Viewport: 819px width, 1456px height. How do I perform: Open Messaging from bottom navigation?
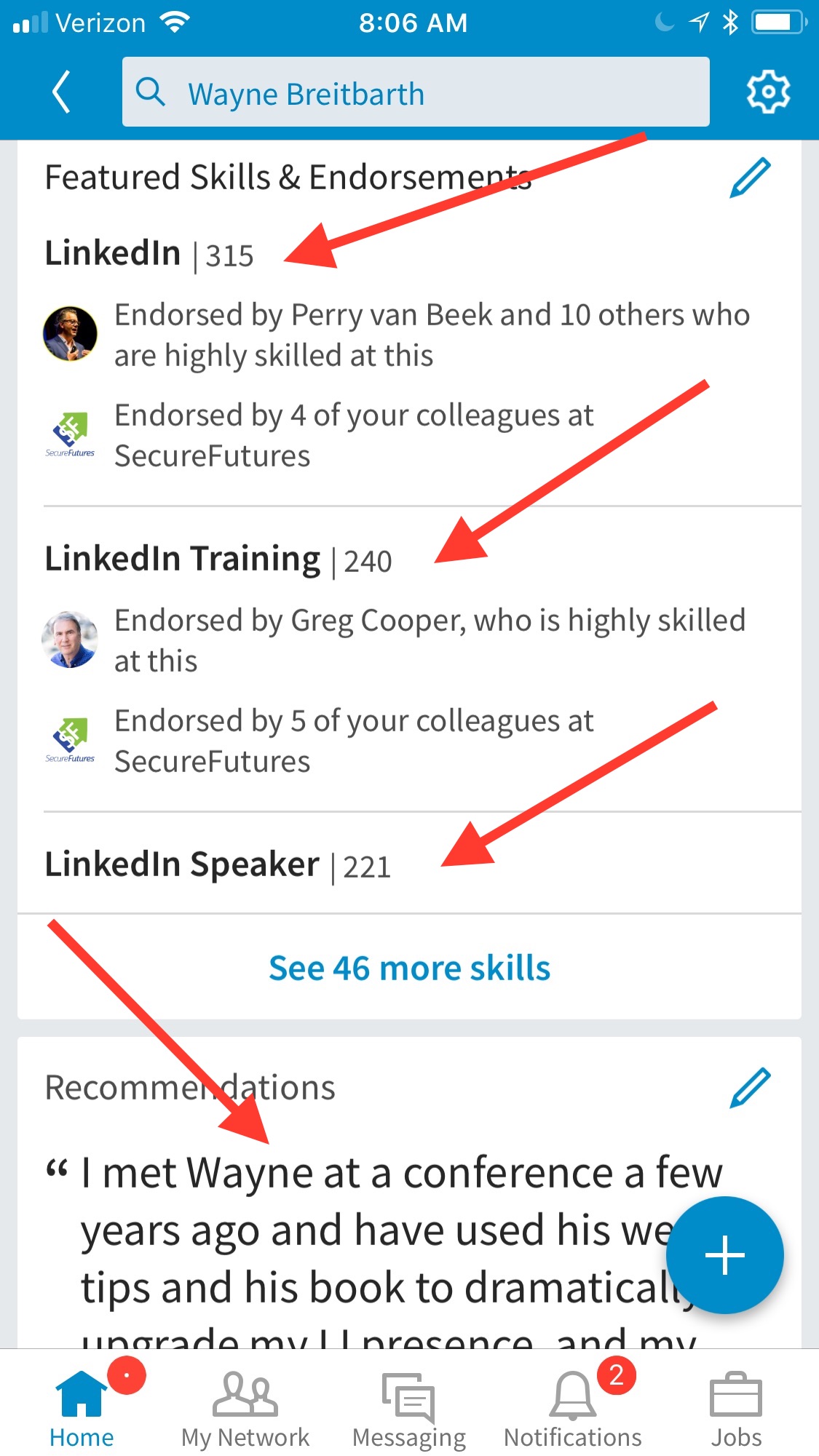[408, 1408]
